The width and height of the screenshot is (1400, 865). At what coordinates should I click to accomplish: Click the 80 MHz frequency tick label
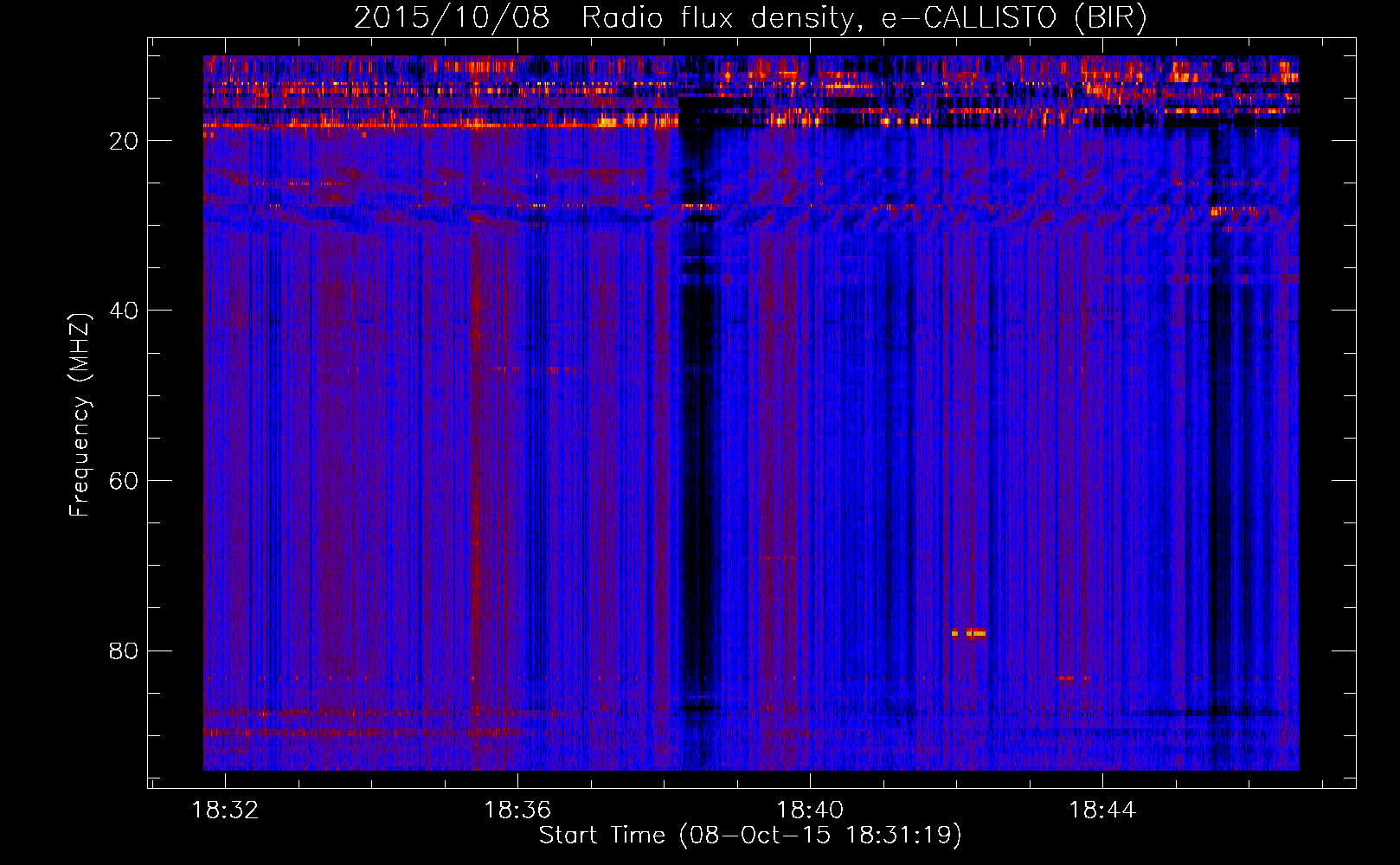click(124, 650)
